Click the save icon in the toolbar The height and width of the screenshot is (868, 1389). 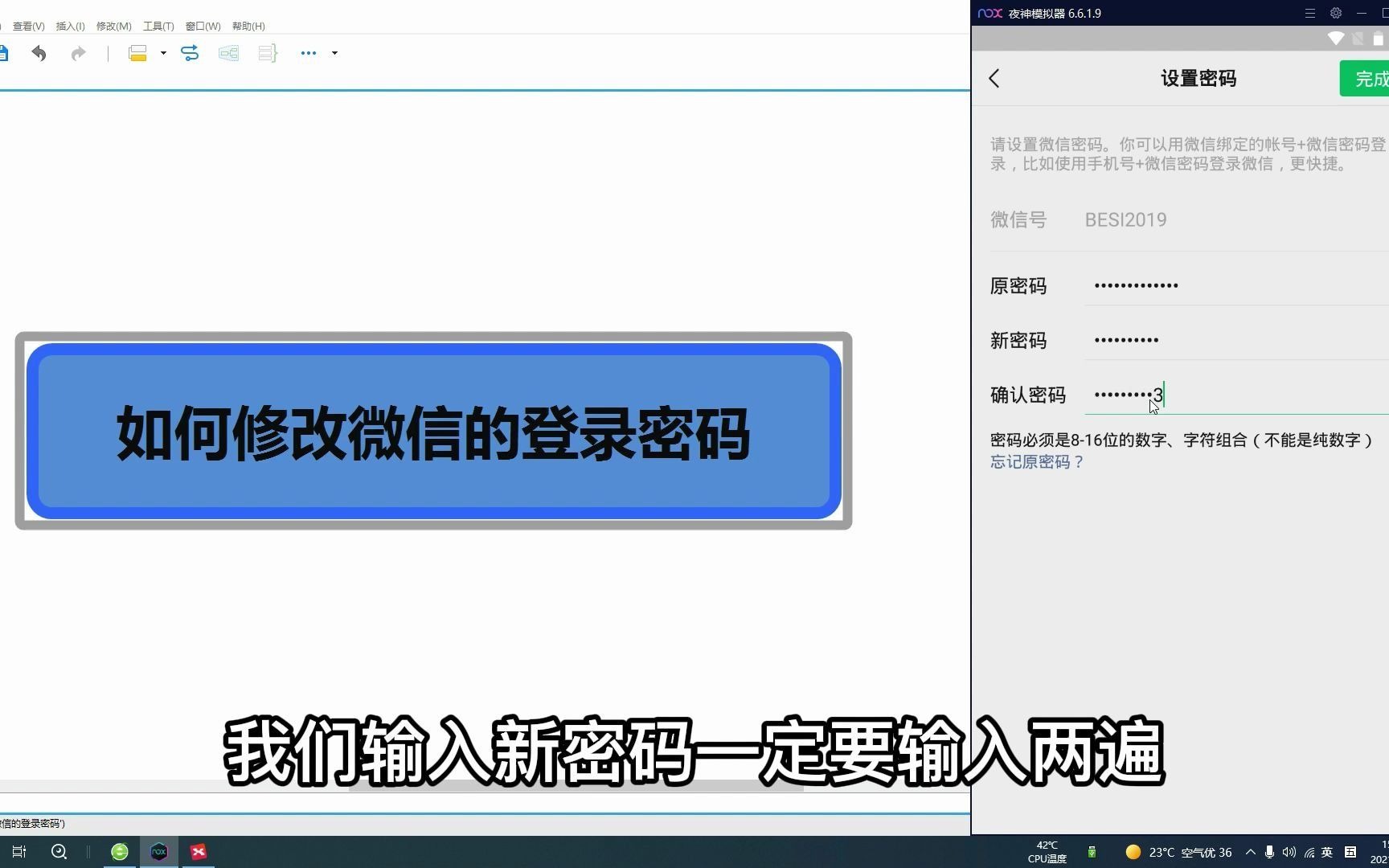tap(3, 54)
